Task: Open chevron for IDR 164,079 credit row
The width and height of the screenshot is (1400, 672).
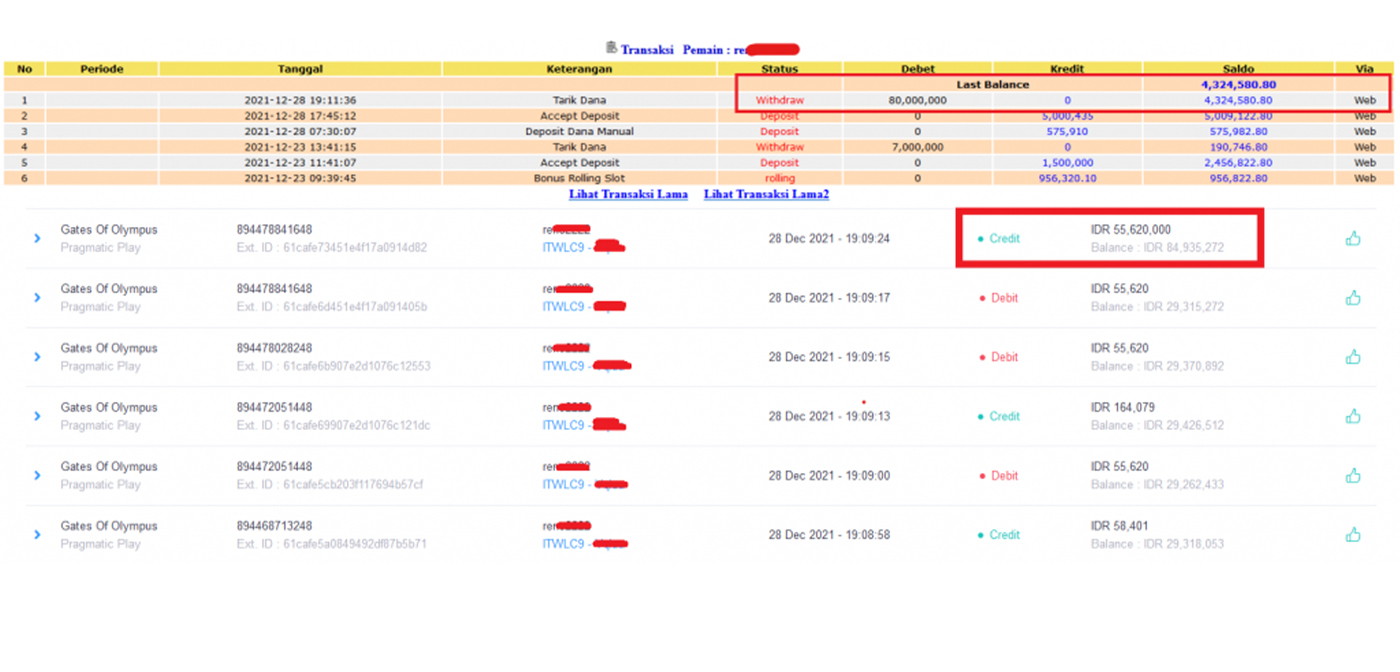Action: tap(37, 416)
